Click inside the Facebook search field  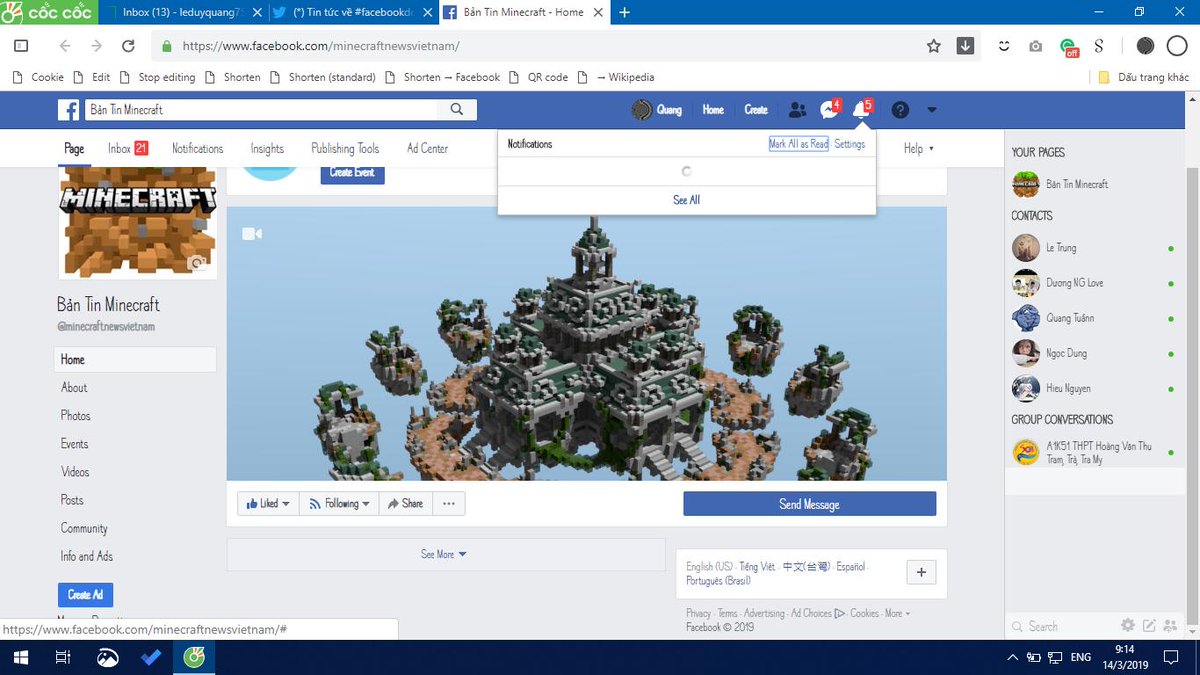(x=262, y=109)
